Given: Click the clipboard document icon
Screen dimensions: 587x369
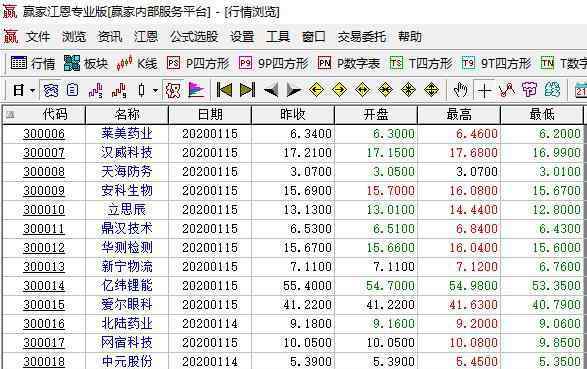Looking at the screenshot, I should tap(73, 90).
